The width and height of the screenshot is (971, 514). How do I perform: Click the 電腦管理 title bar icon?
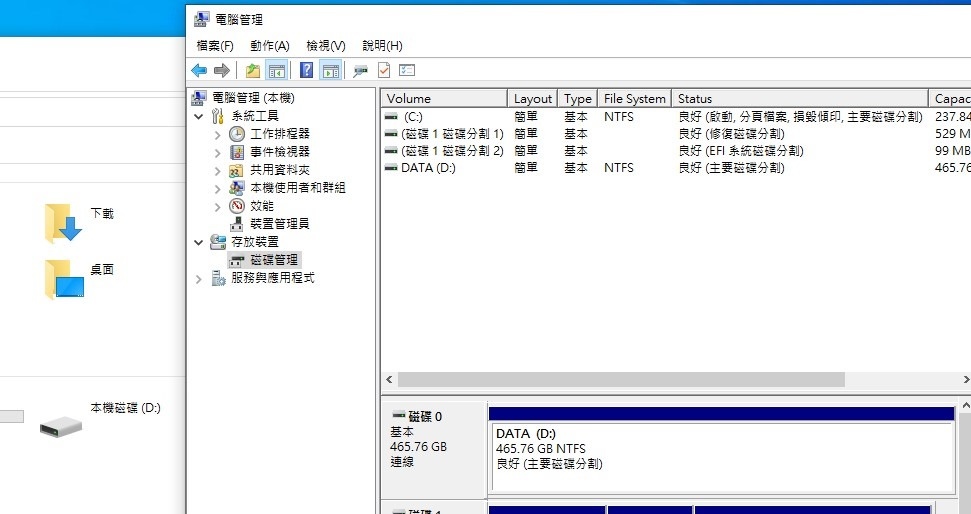coord(201,19)
